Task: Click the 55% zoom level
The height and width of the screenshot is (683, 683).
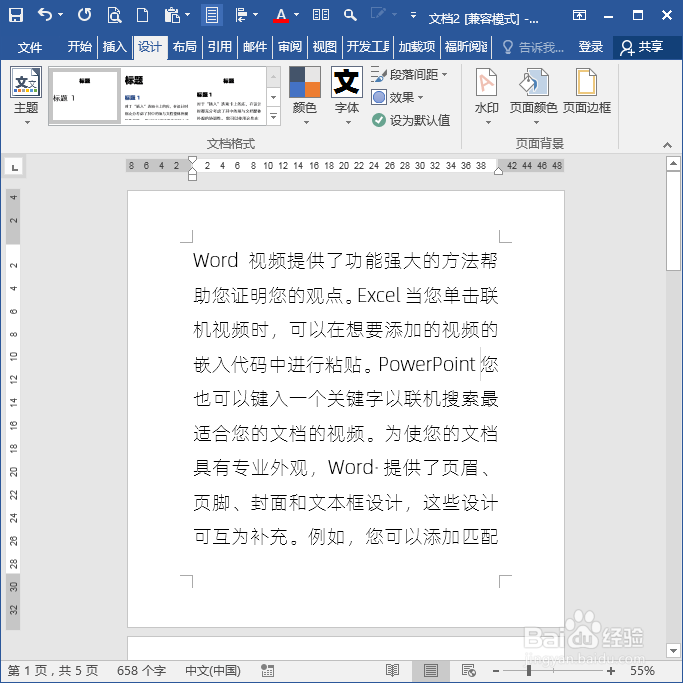Action: coord(642,671)
